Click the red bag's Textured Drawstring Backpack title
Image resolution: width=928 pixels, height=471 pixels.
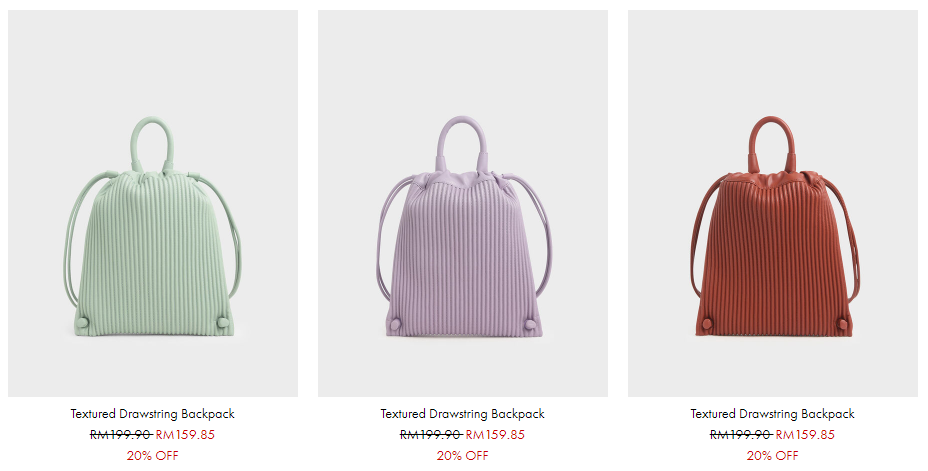(773, 414)
